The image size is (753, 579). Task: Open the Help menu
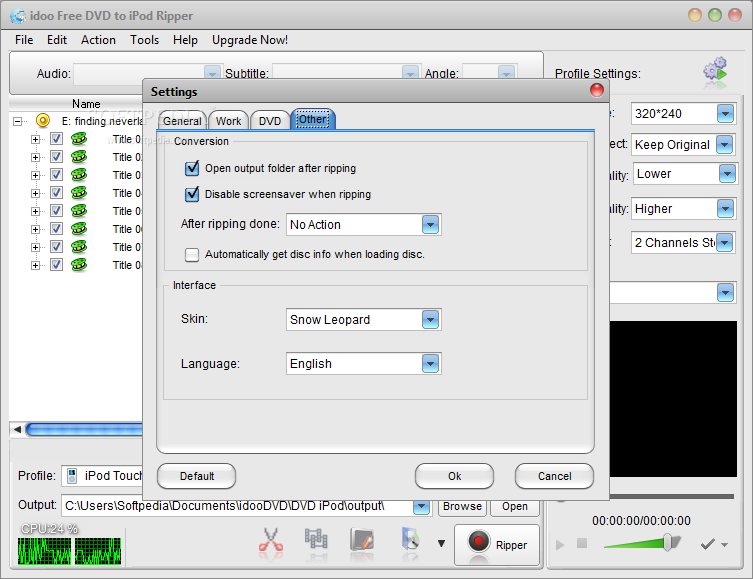pos(185,40)
